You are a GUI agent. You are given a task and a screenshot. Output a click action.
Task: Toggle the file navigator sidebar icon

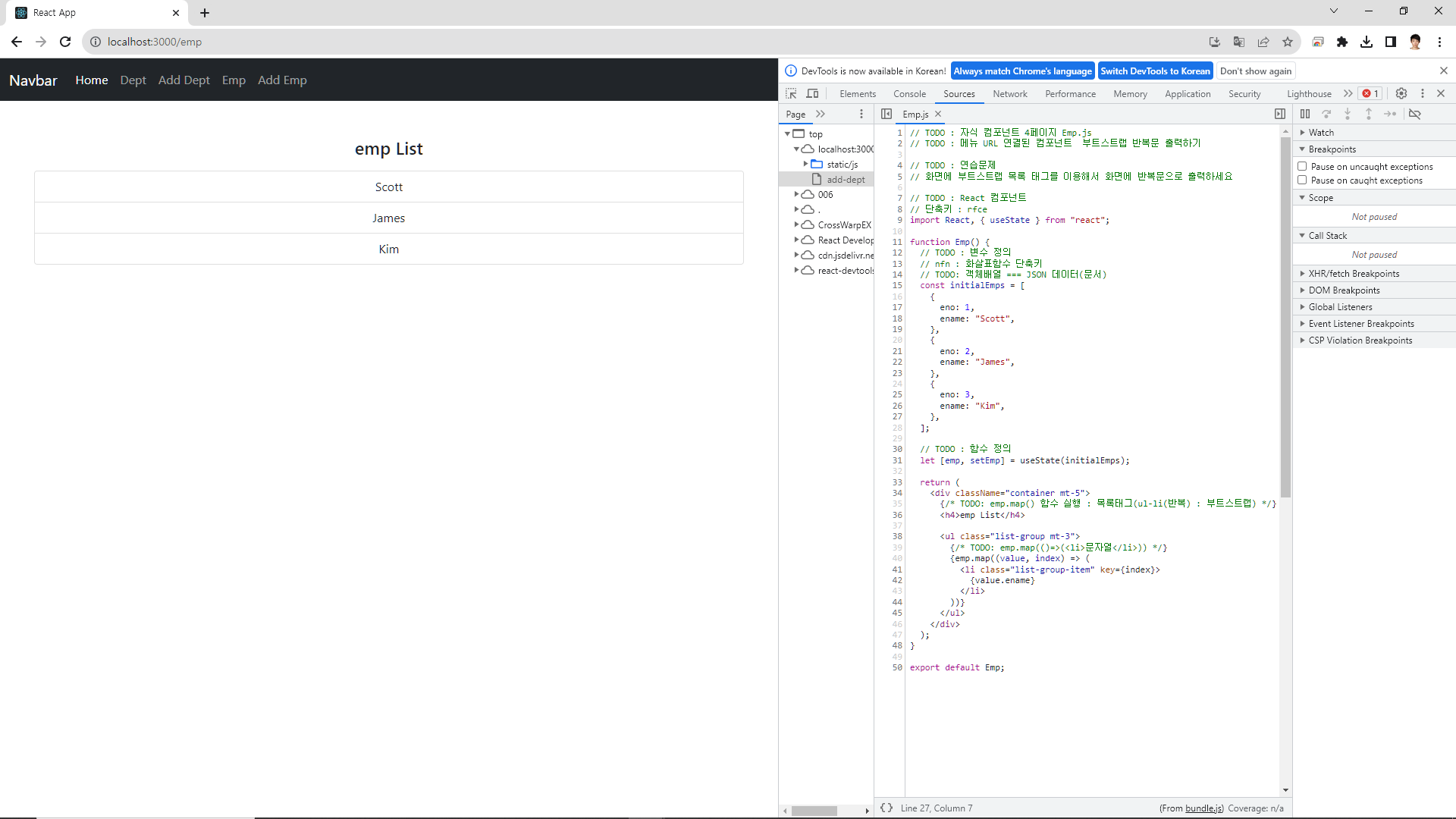(x=886, y=114)
